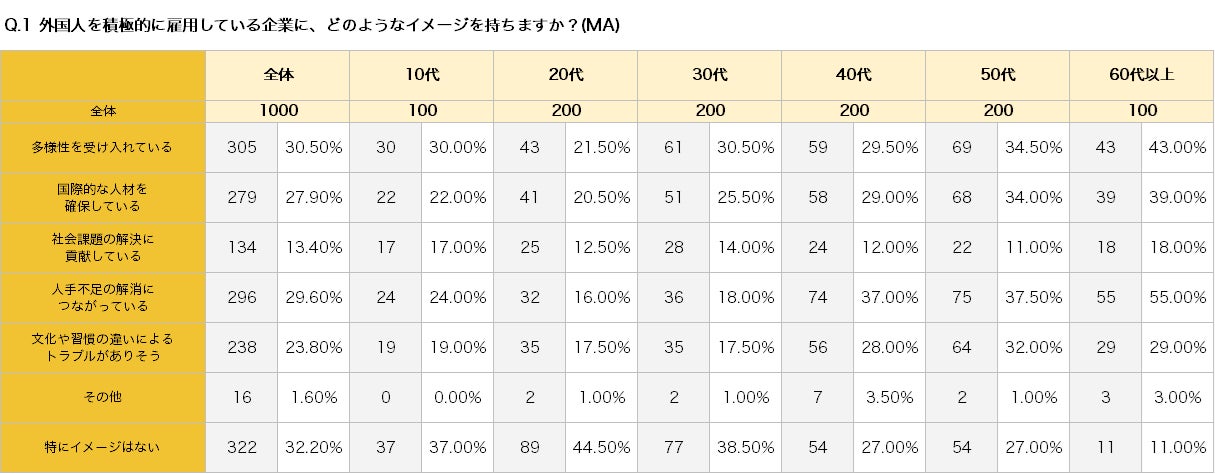This screenshot has width=1215, height=474.
Task: Select the その他 row label
Action: click(x=103, y=397)
